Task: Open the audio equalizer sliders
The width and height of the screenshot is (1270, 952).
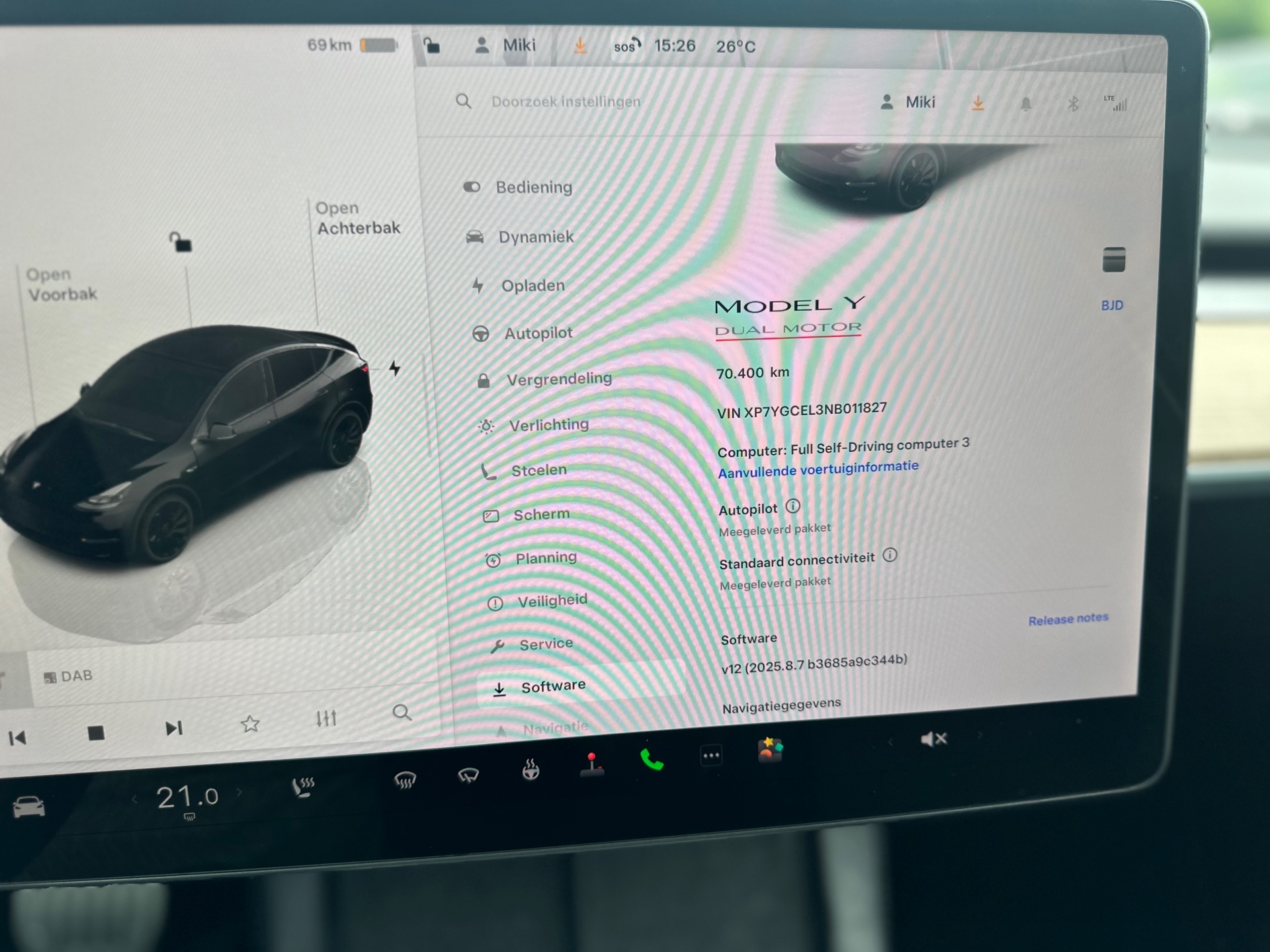Action: 326,718
